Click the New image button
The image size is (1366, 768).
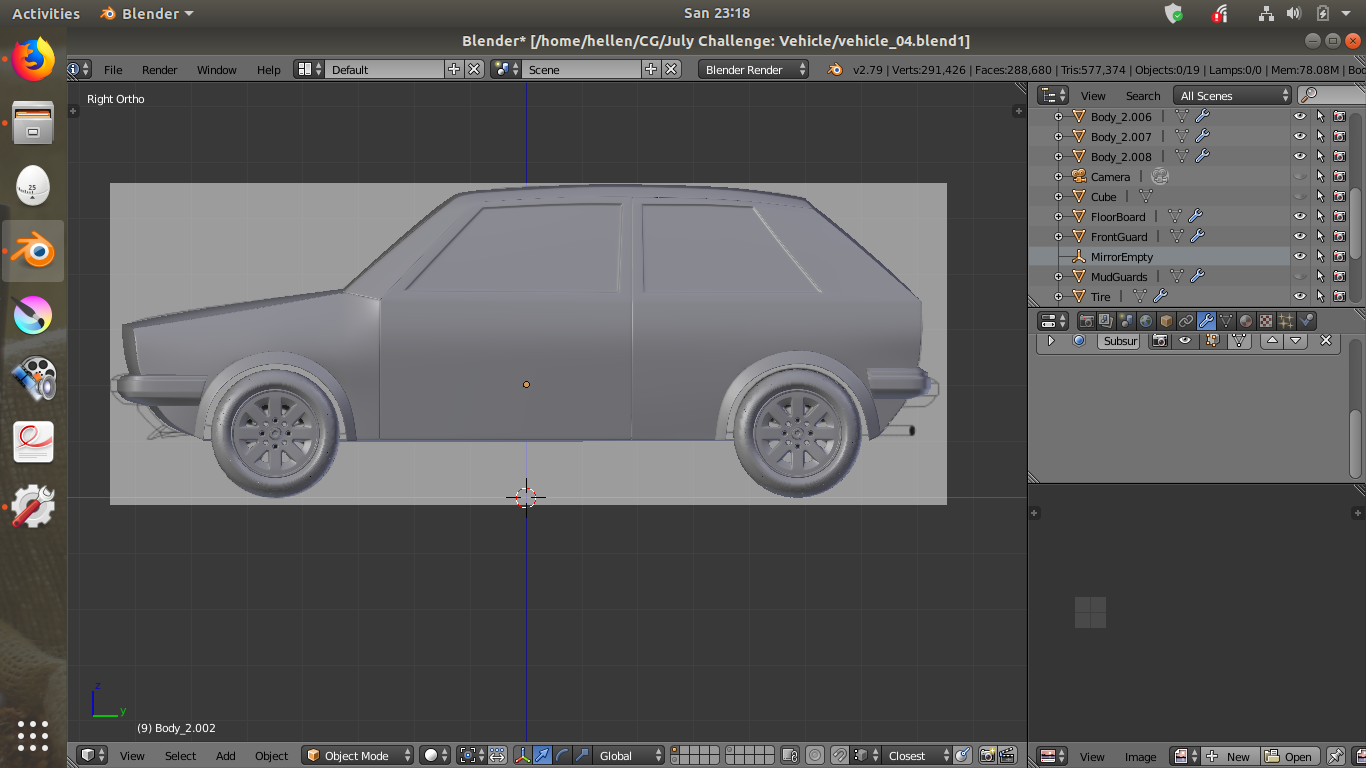1229,756
